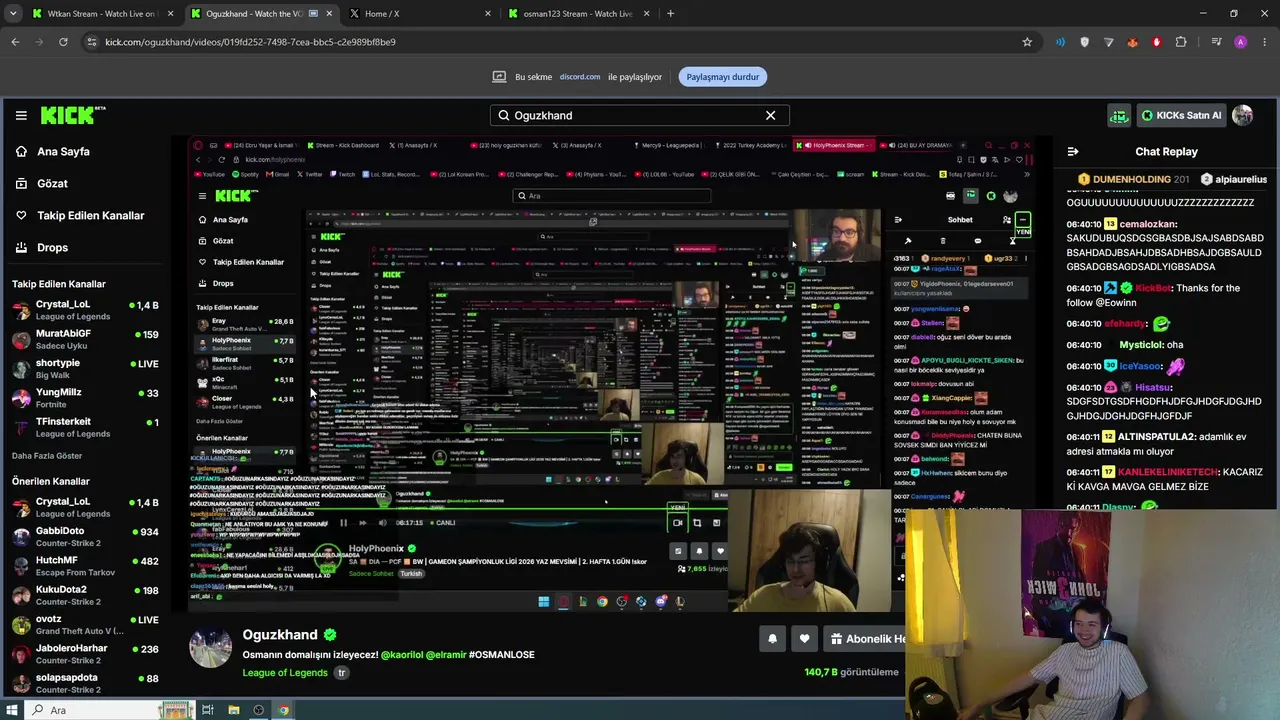The height and width of the screenshot is (720, 1280).
Task: Open the ALTINSPATULA2 username in chat
Action: [x=1156, y=437]
